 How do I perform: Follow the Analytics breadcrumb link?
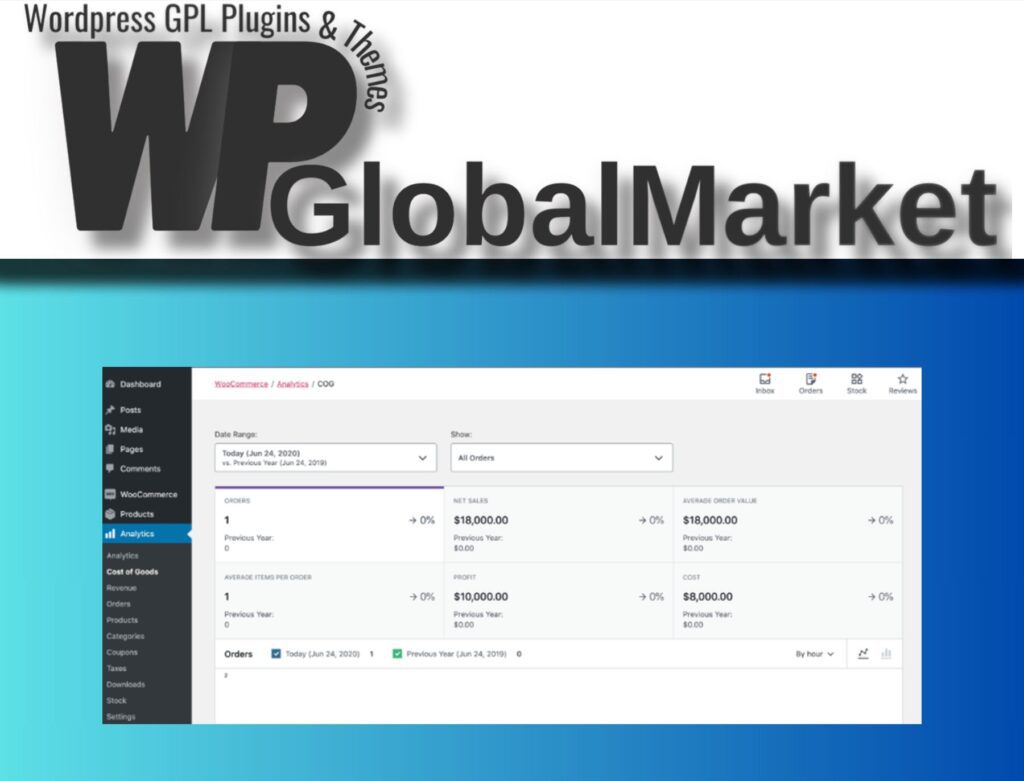tap(293, 384)
